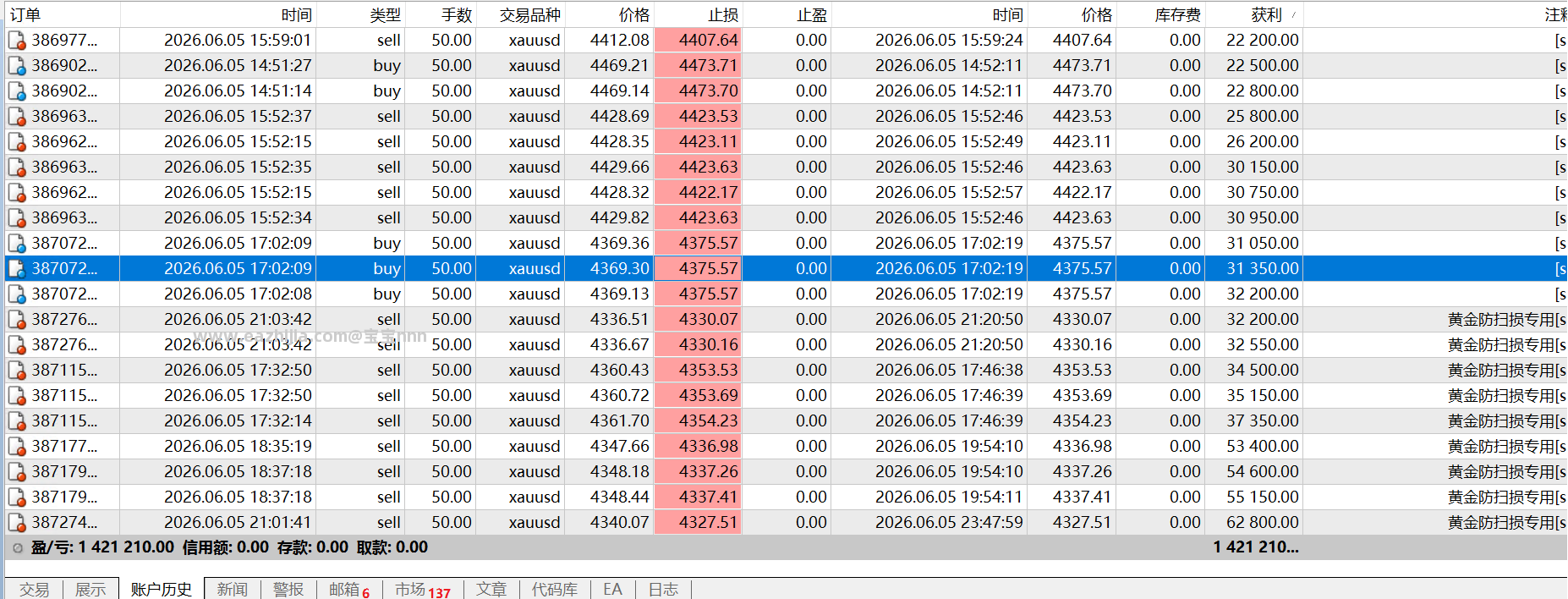
Task: Click profit value 22 200.00
Action: pyautogui.click(x=1263, y=41)
